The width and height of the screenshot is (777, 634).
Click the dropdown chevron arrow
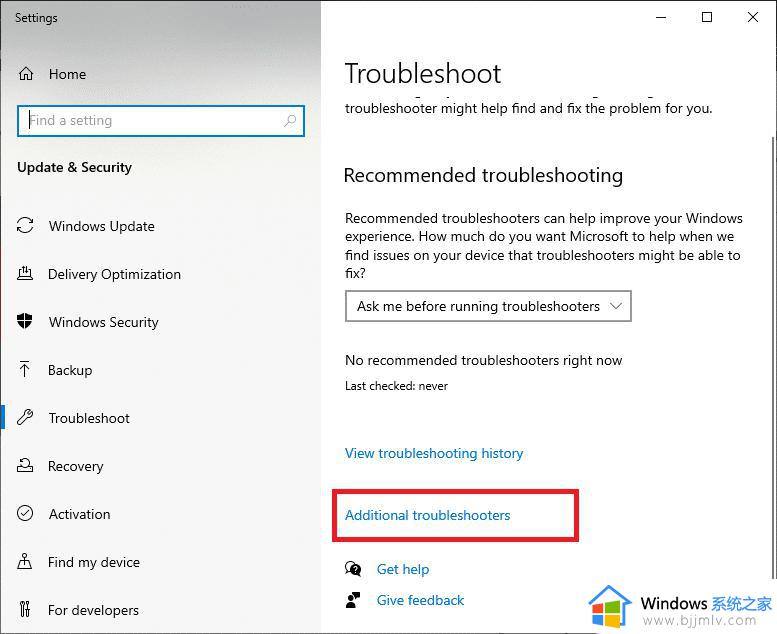(616, 306)
